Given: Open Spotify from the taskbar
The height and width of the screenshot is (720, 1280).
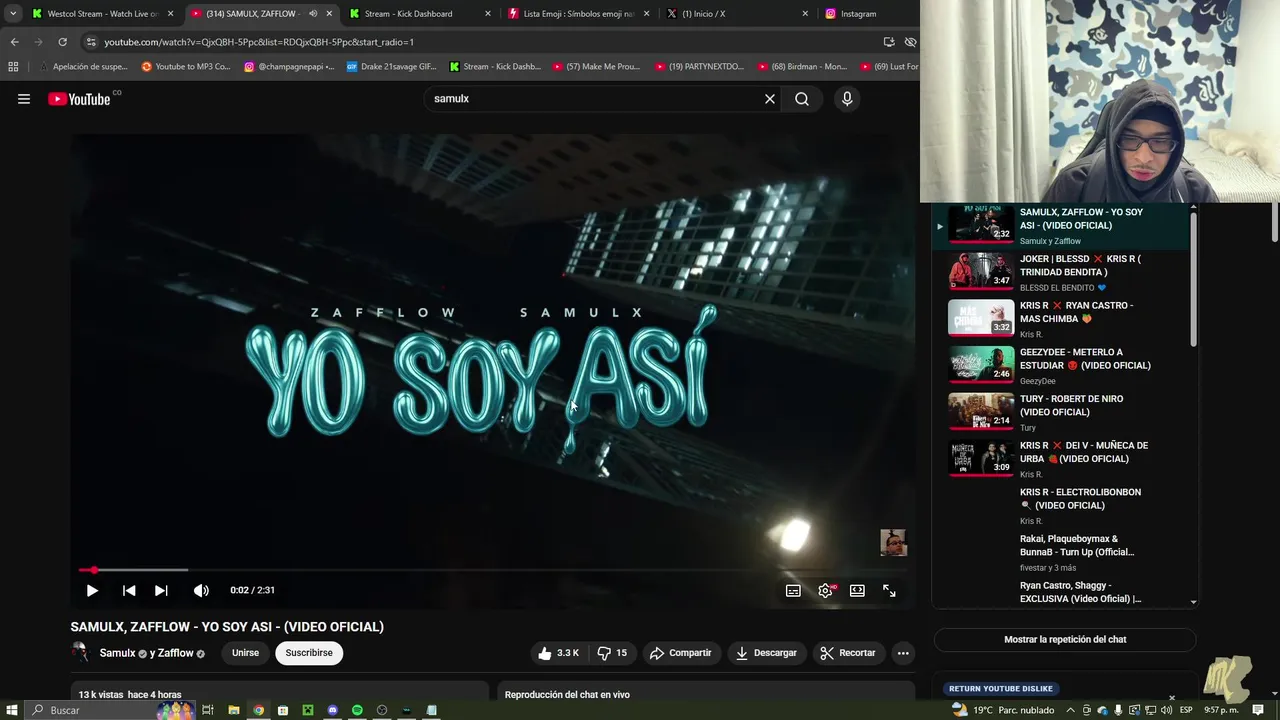Looking at the screenshot, I should pos(357,710).
